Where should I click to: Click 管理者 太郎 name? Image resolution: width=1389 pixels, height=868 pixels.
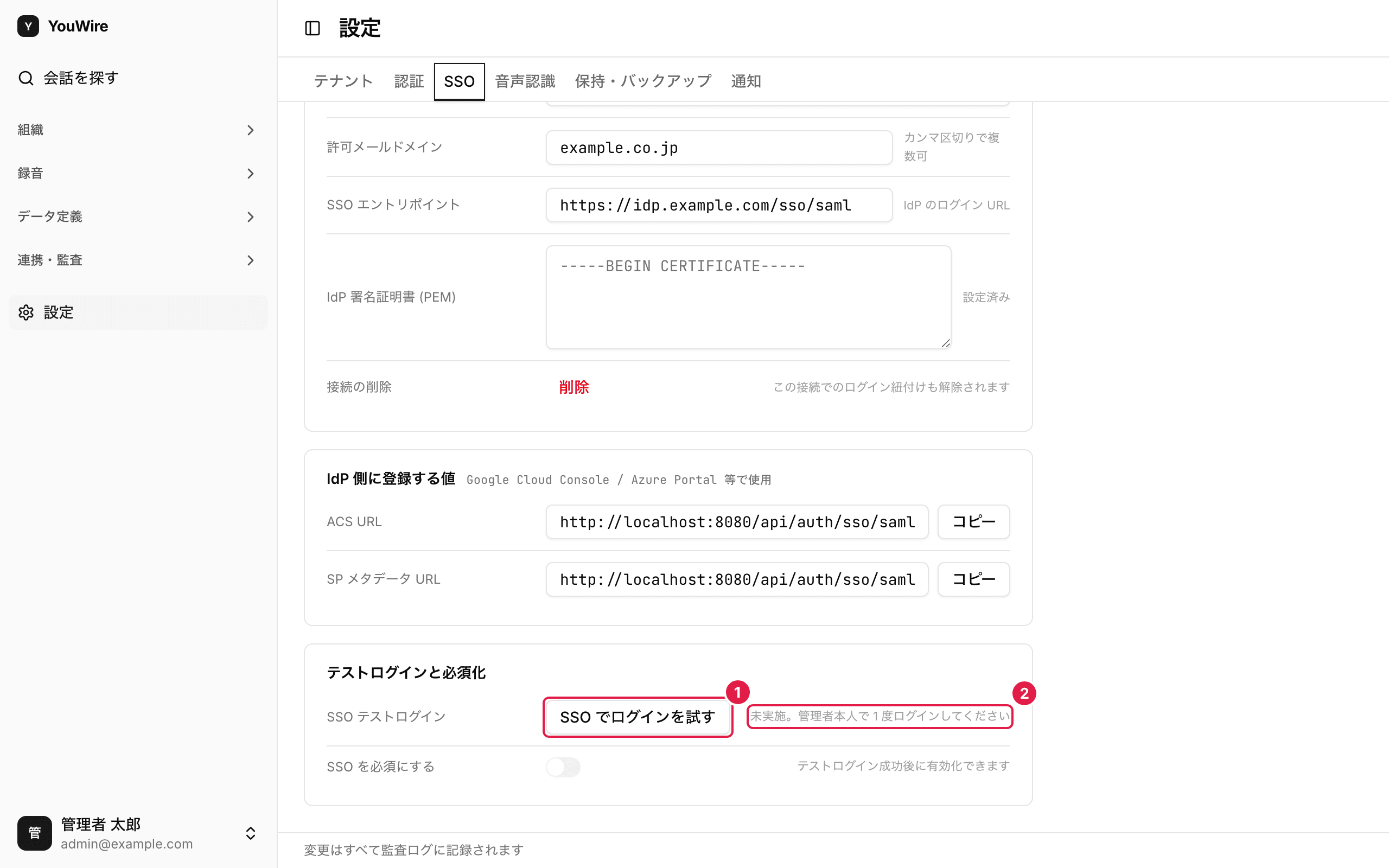[101, 825]
